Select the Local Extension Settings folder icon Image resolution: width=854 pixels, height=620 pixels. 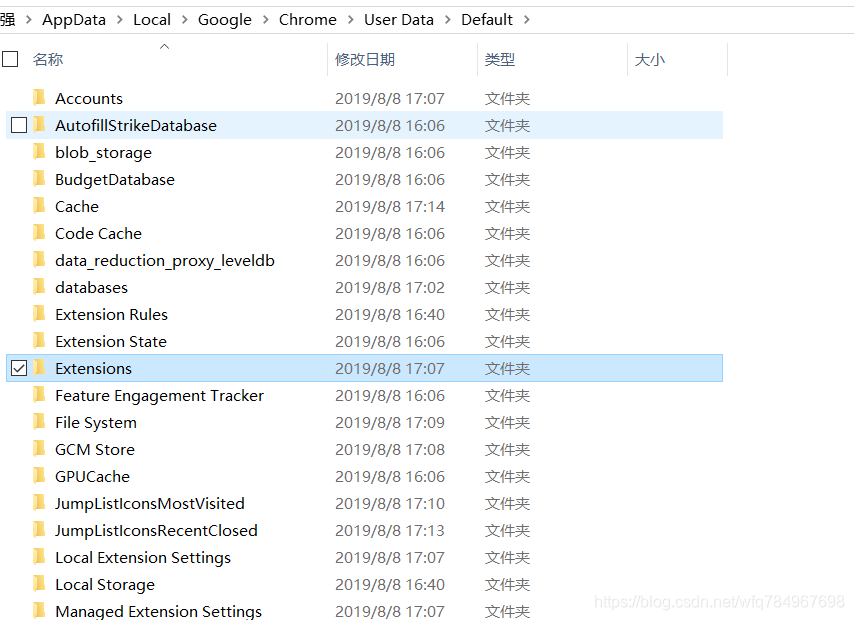click(39, 557)
